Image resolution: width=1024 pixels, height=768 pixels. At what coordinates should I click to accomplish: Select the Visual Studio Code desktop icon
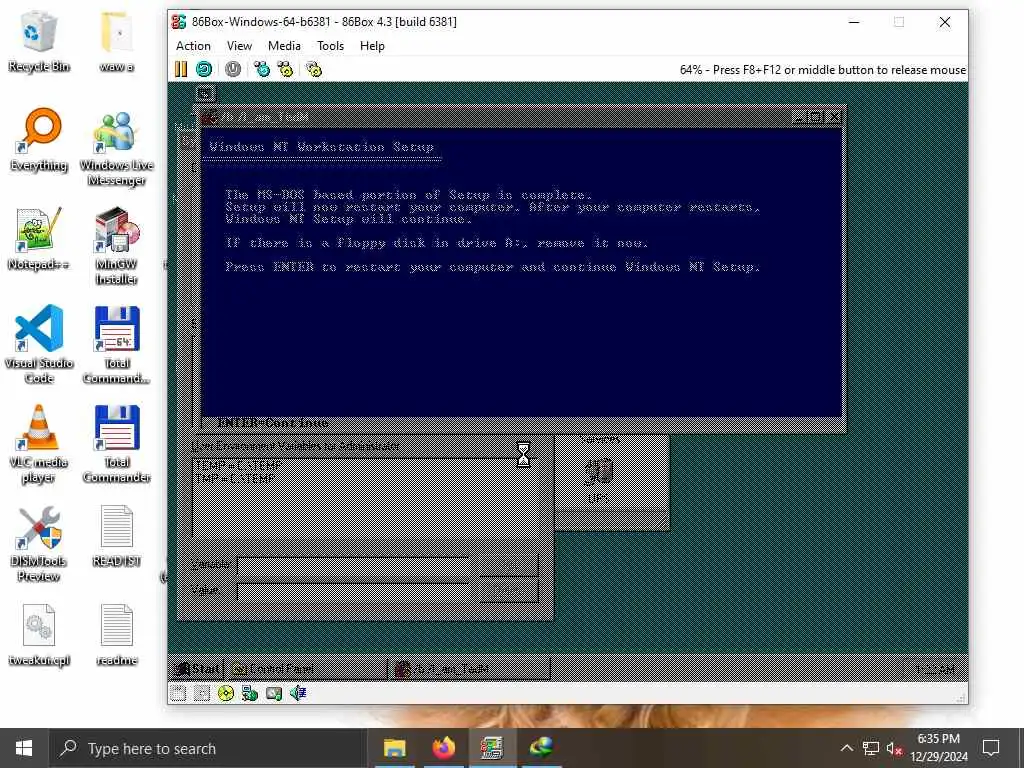39,345
